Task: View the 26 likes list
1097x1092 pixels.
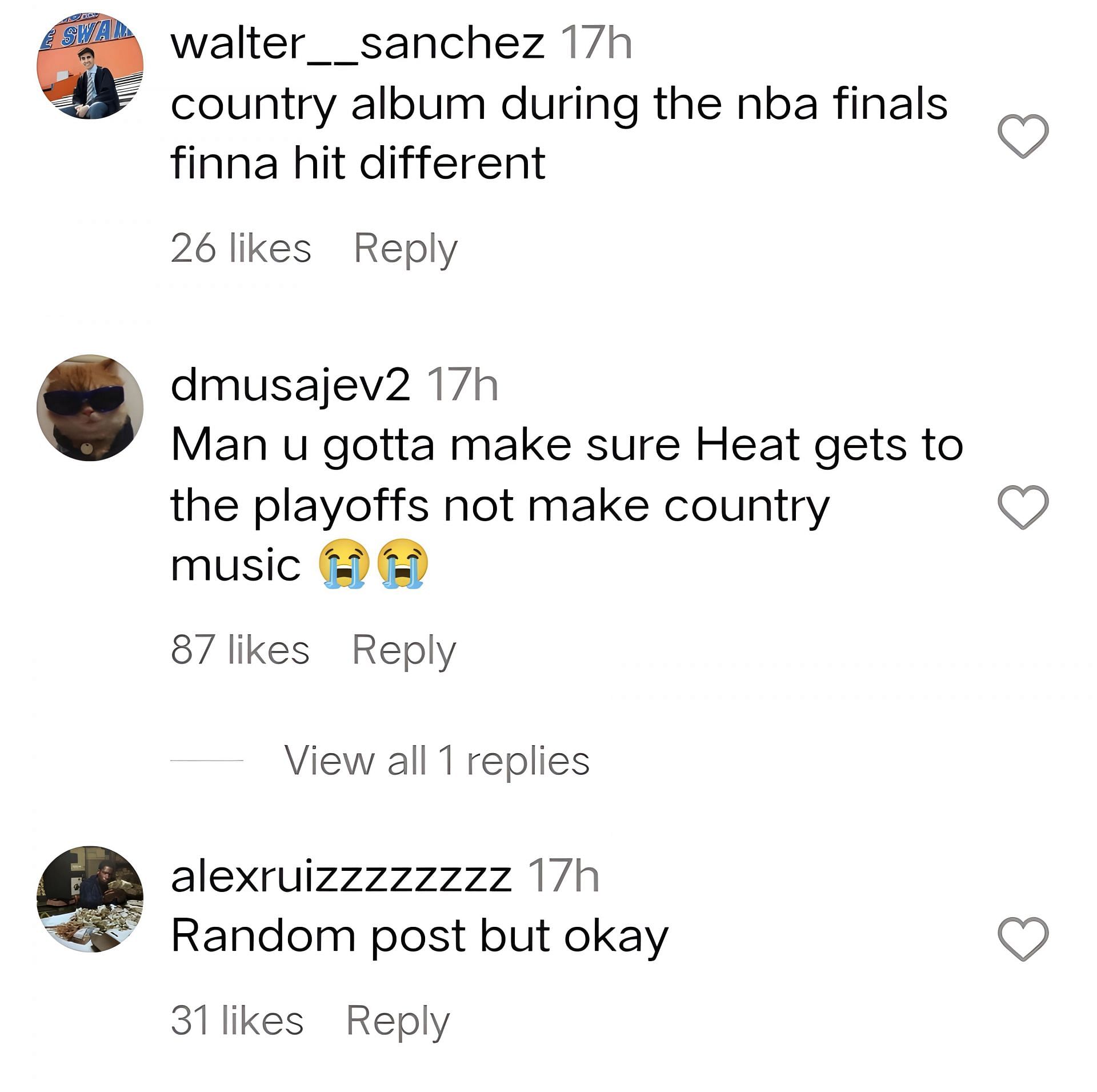Action: (x=241, y=249)
